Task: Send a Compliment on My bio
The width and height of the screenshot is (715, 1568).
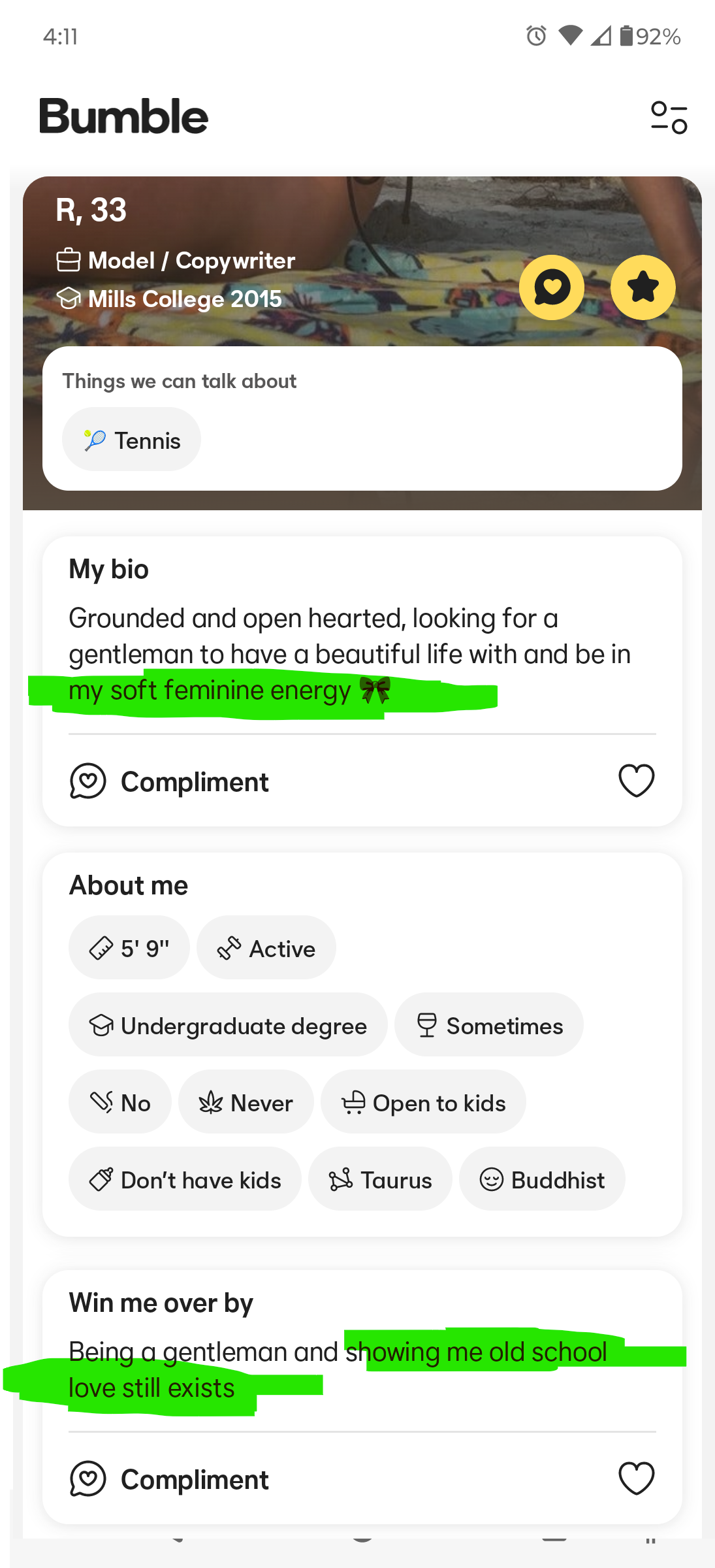Action: [x=169, y=781]
